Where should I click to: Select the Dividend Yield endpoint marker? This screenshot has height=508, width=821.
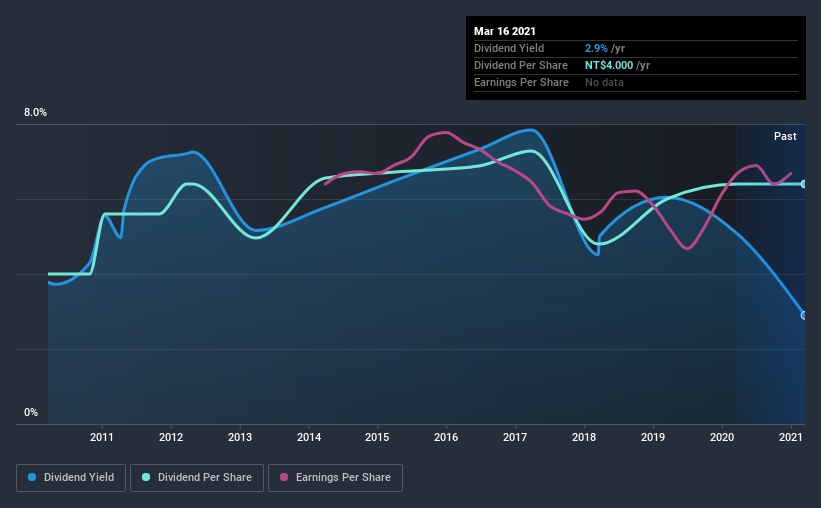click(x=804, y=315)
